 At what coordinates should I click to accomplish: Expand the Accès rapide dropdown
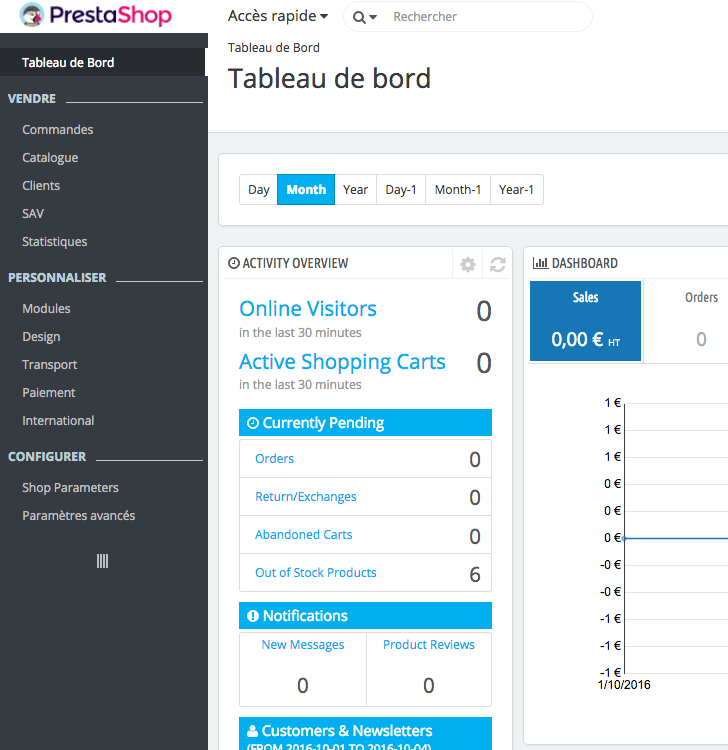278,16
